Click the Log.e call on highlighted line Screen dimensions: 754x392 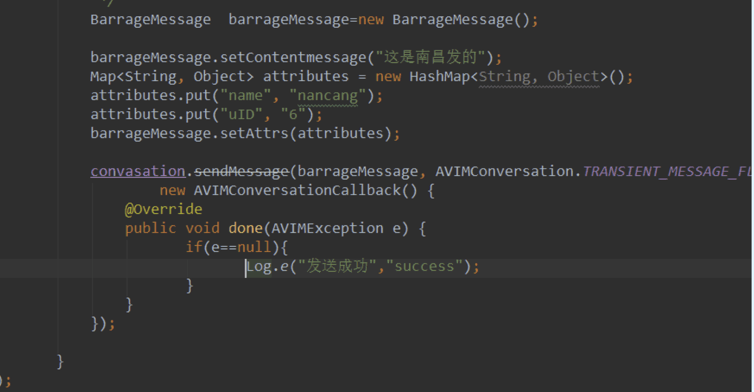[x=267, y=266]
